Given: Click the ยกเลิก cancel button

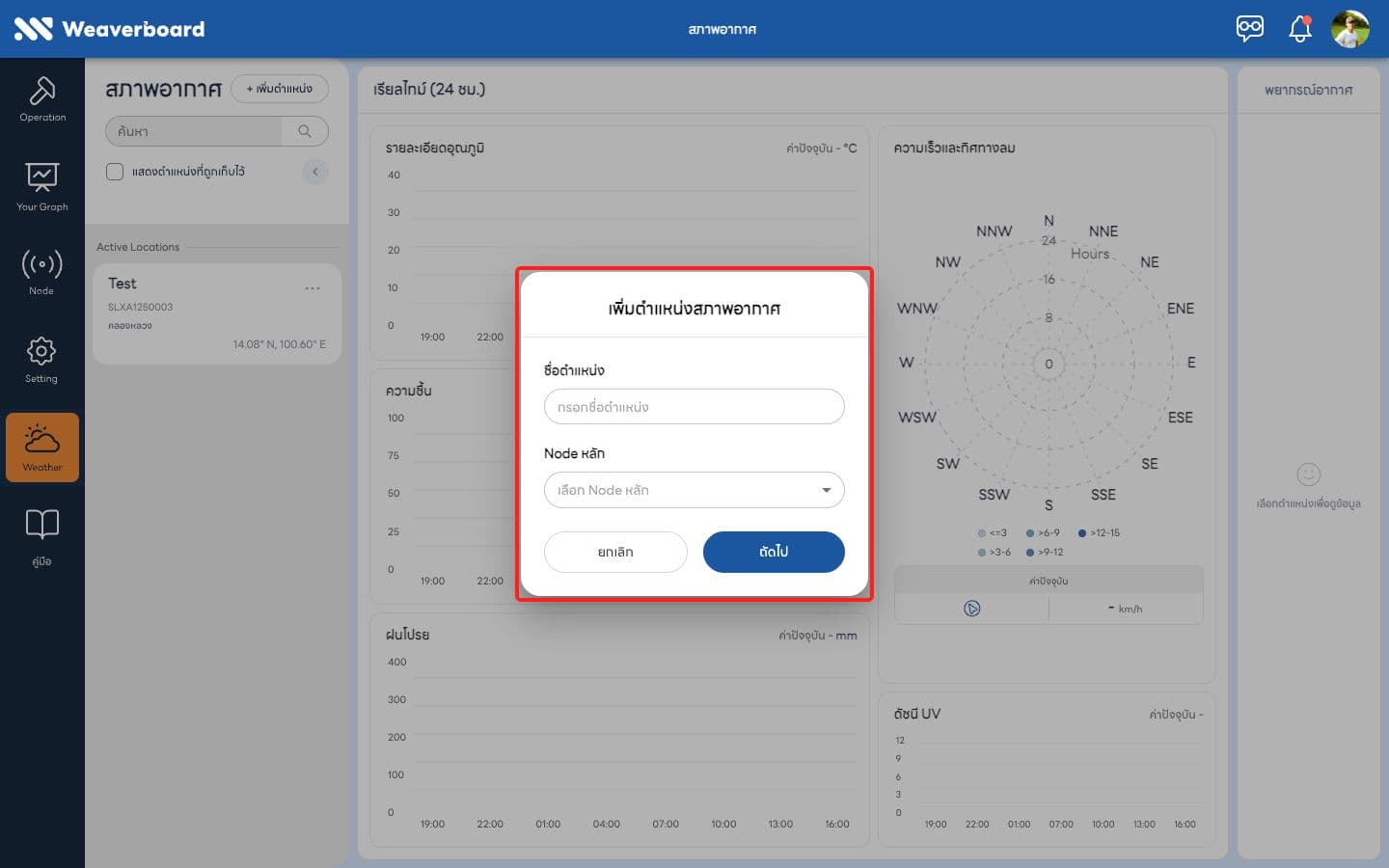Looking at the screenshot, I should pyautogui.click(x=615, y=552).
